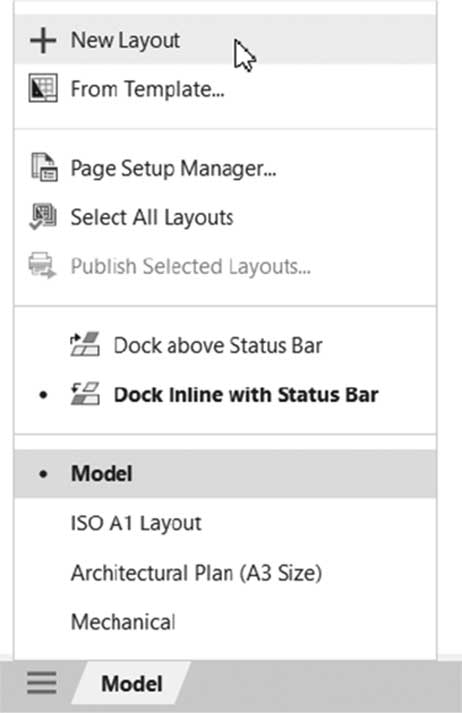Viewport: 462px width, 713px height.
Task: Choose New Layout menu entry
Action: [x=226, y=40]
